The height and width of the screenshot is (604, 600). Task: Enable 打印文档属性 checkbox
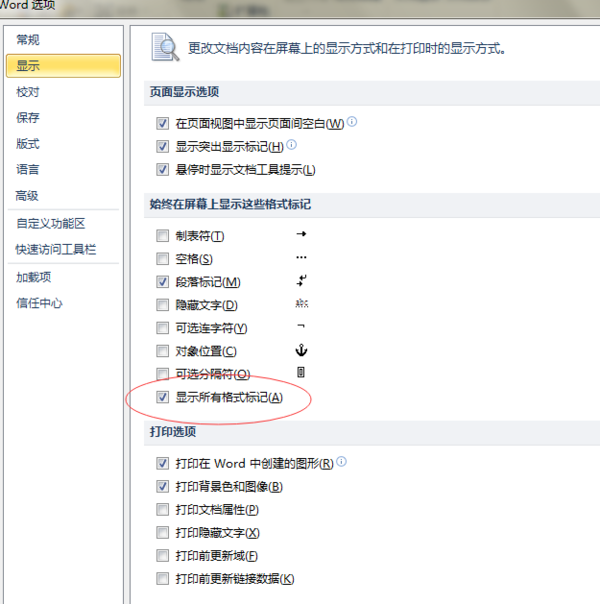click(x=163, y=509)
